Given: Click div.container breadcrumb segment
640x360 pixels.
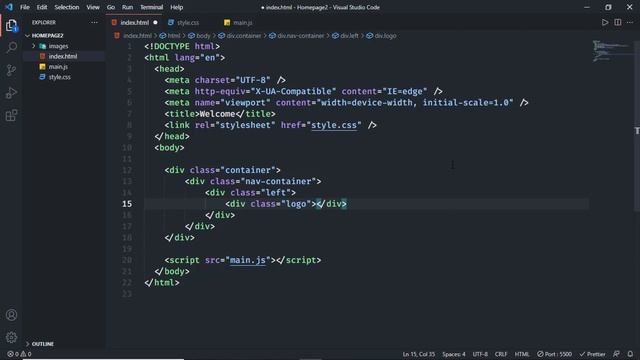Looking at the screenshot, I should pyautogui.click(x=244, y=36).
